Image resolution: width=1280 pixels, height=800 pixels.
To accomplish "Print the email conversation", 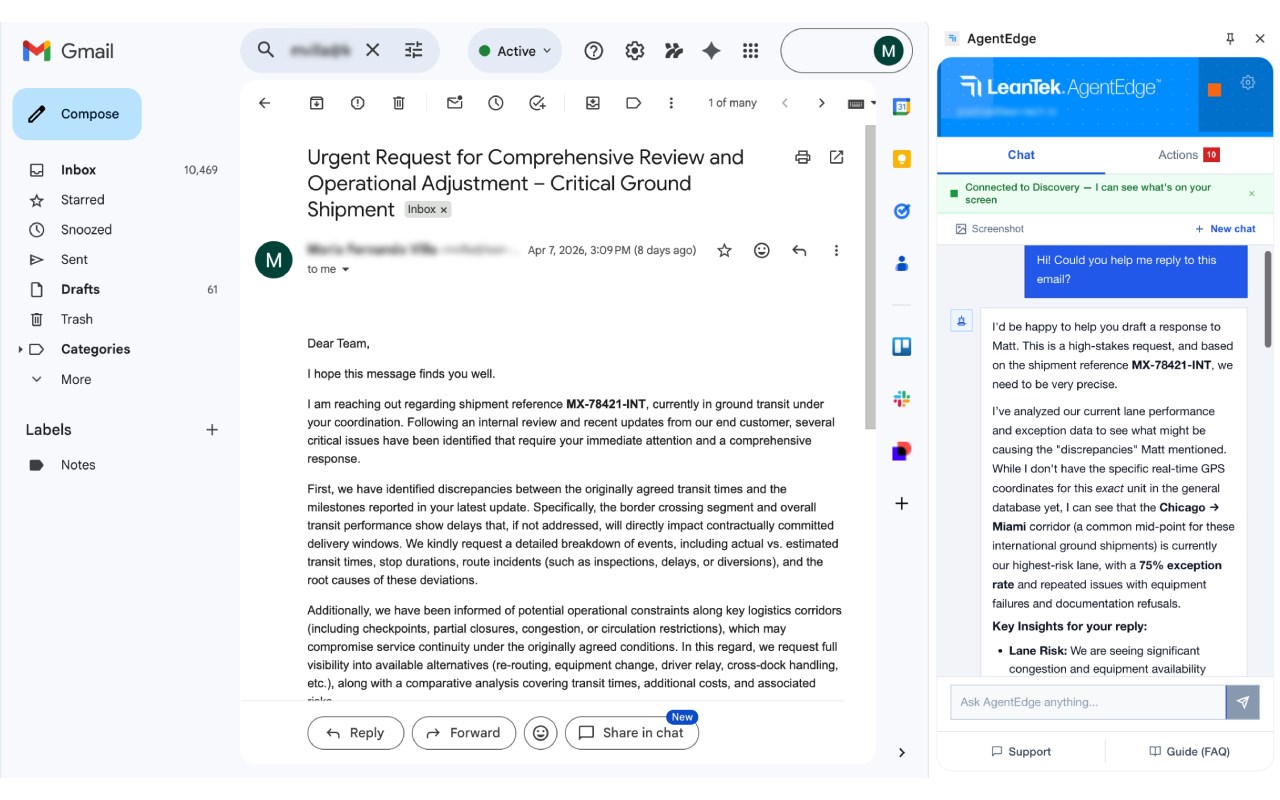I will (x=802, y=157).
